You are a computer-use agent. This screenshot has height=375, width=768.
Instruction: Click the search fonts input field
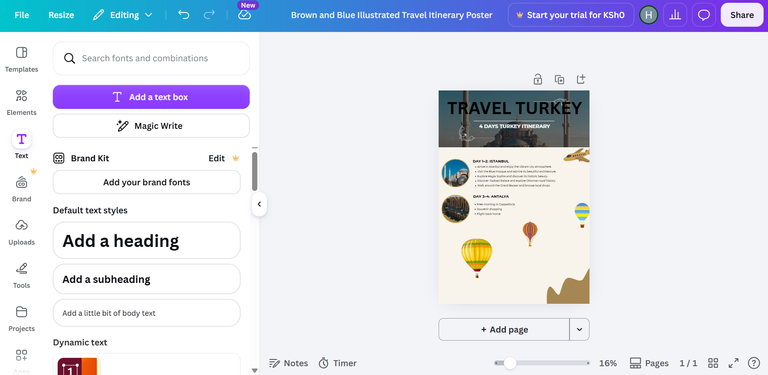point(151,58)
